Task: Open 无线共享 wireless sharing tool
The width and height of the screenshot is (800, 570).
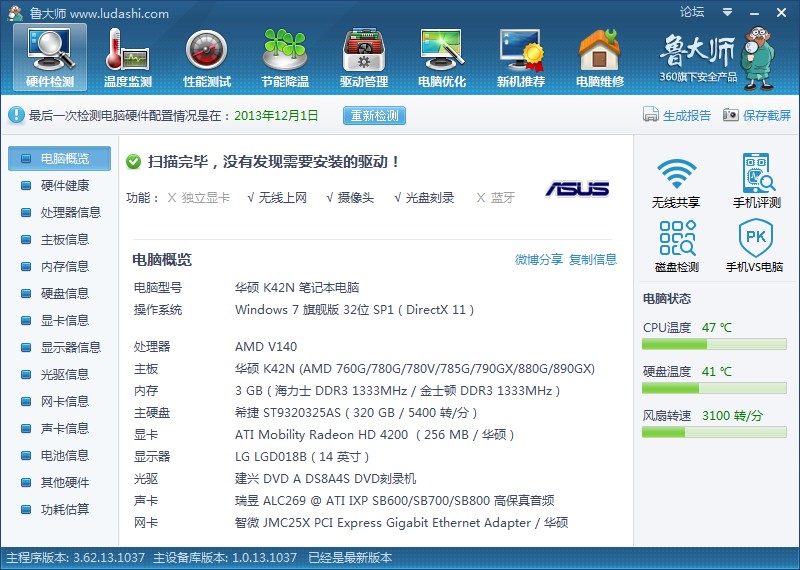Action: 676,182
